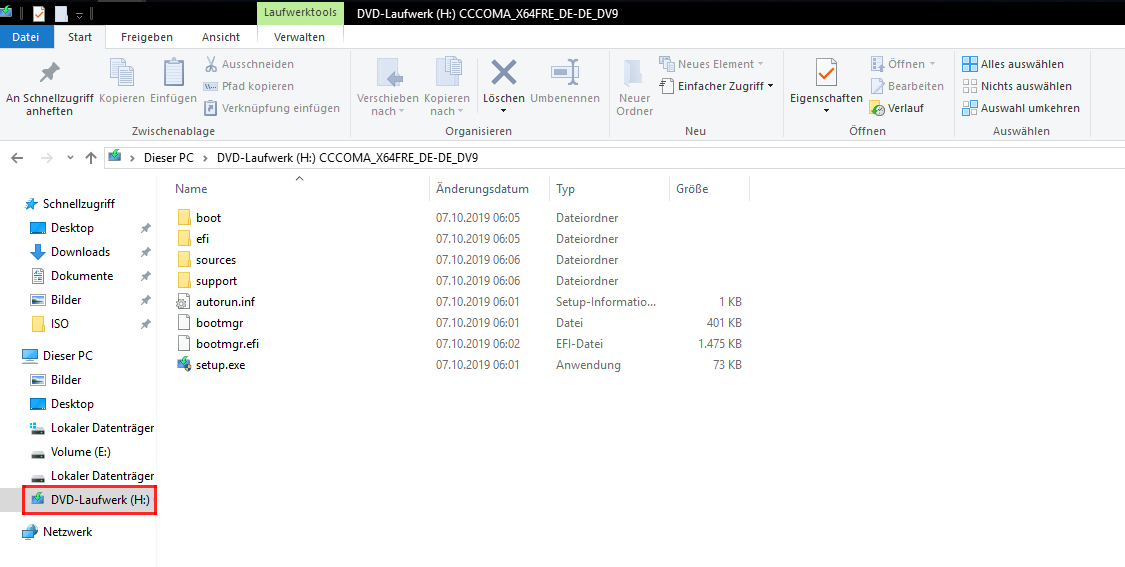1125x567 pixels.
Task: Click Dieser PC in the address bar
Action: click(169, 158)
